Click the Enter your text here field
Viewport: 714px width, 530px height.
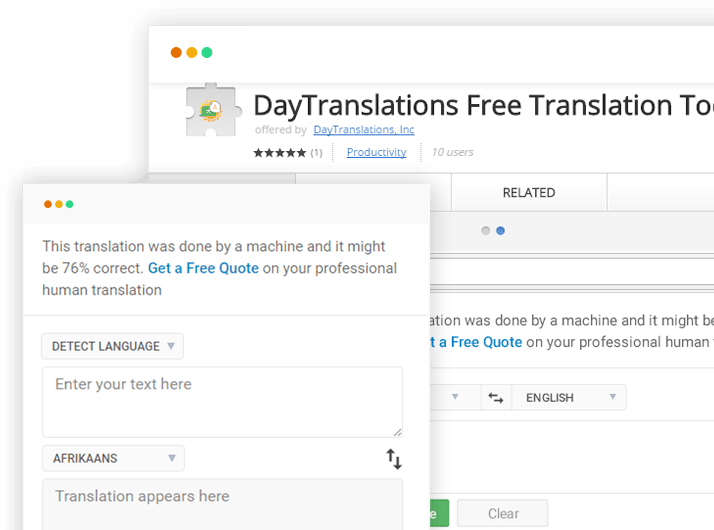[x=222, y=401]
